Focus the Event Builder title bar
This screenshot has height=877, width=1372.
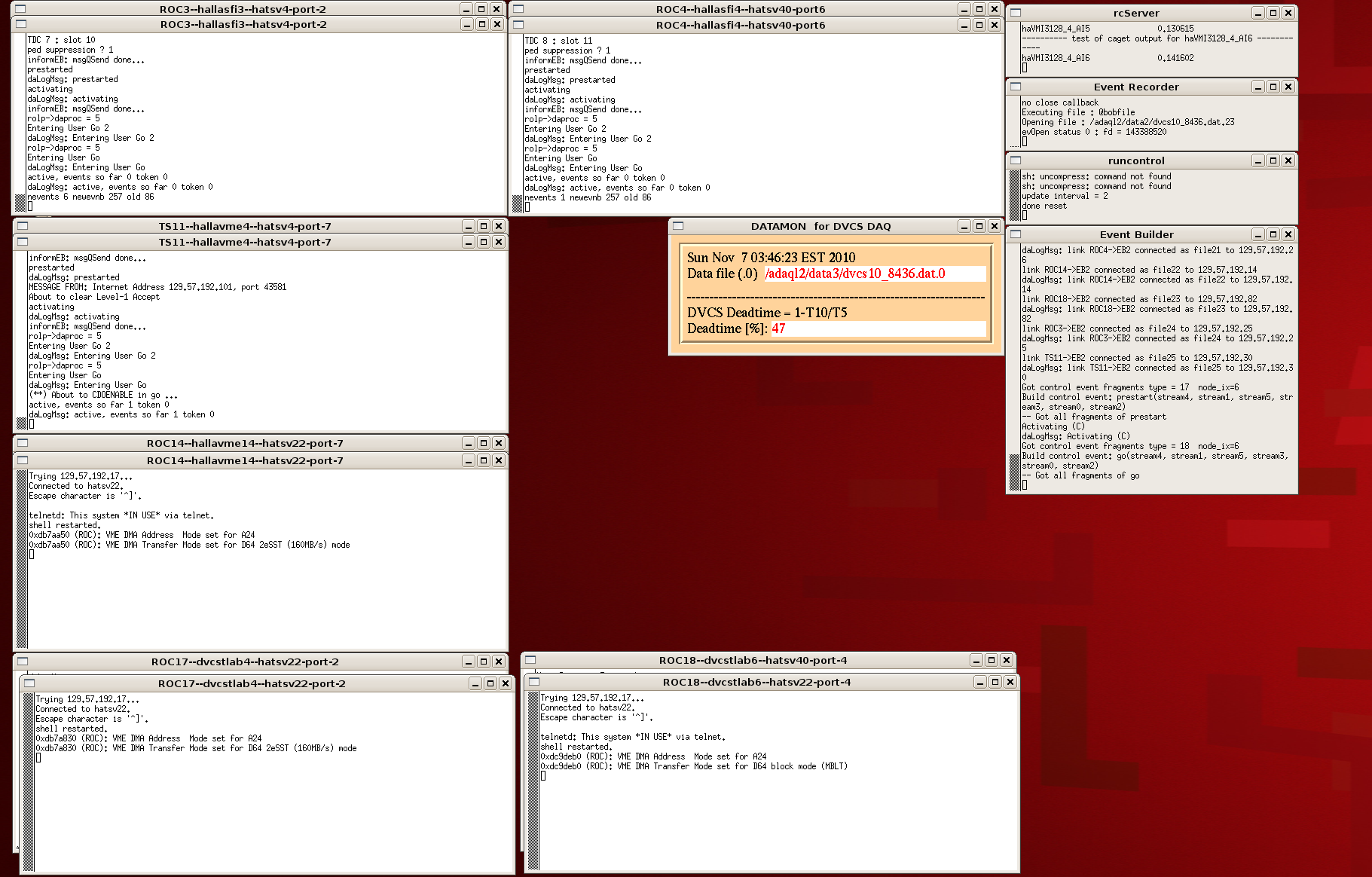coord(1136,234)
